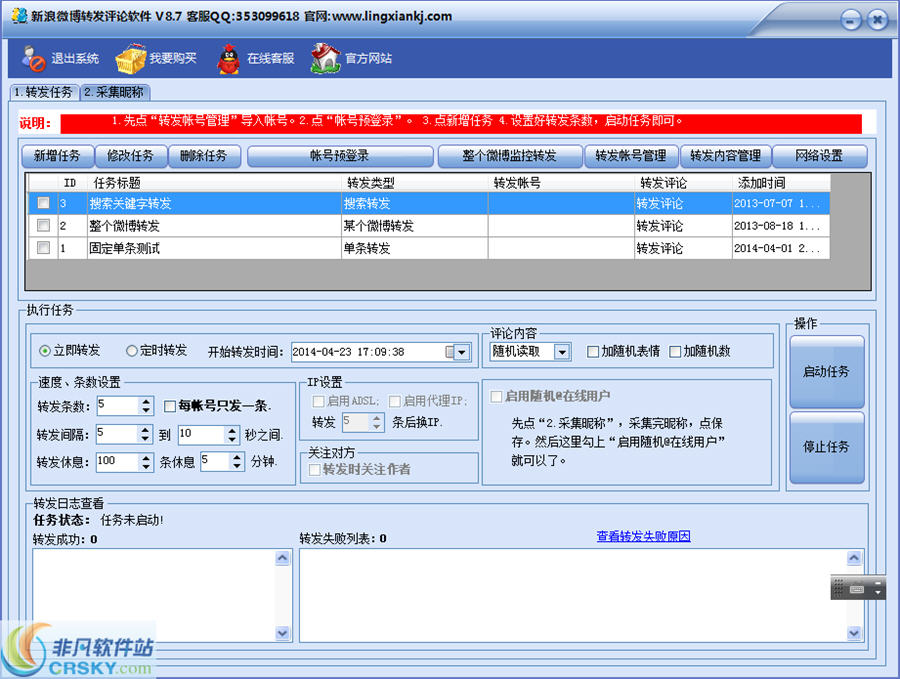Click the 修改任务 button
This screenshot has width=900, height=679.
131,156
